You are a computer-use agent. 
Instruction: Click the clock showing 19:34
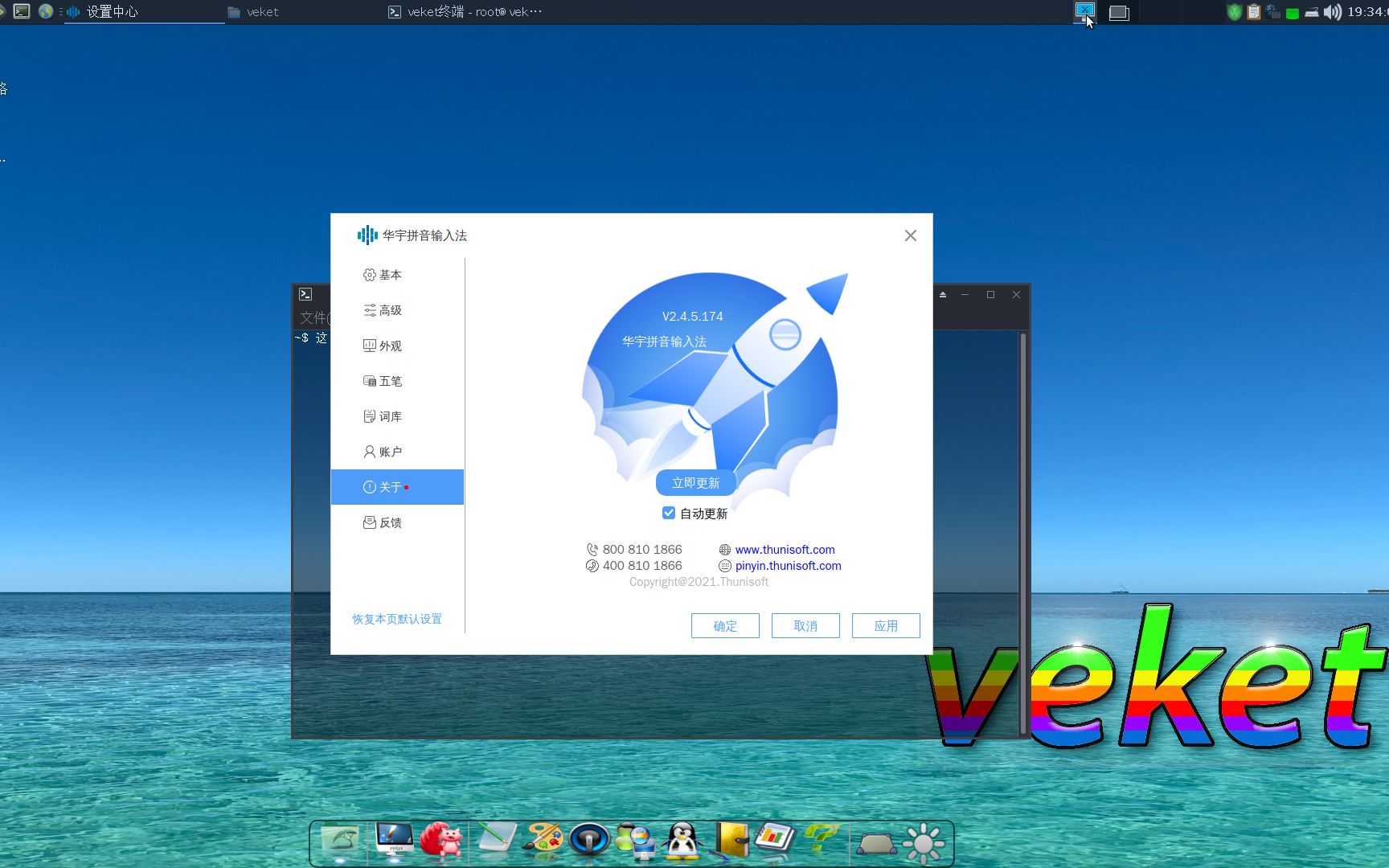[1367, 12]
